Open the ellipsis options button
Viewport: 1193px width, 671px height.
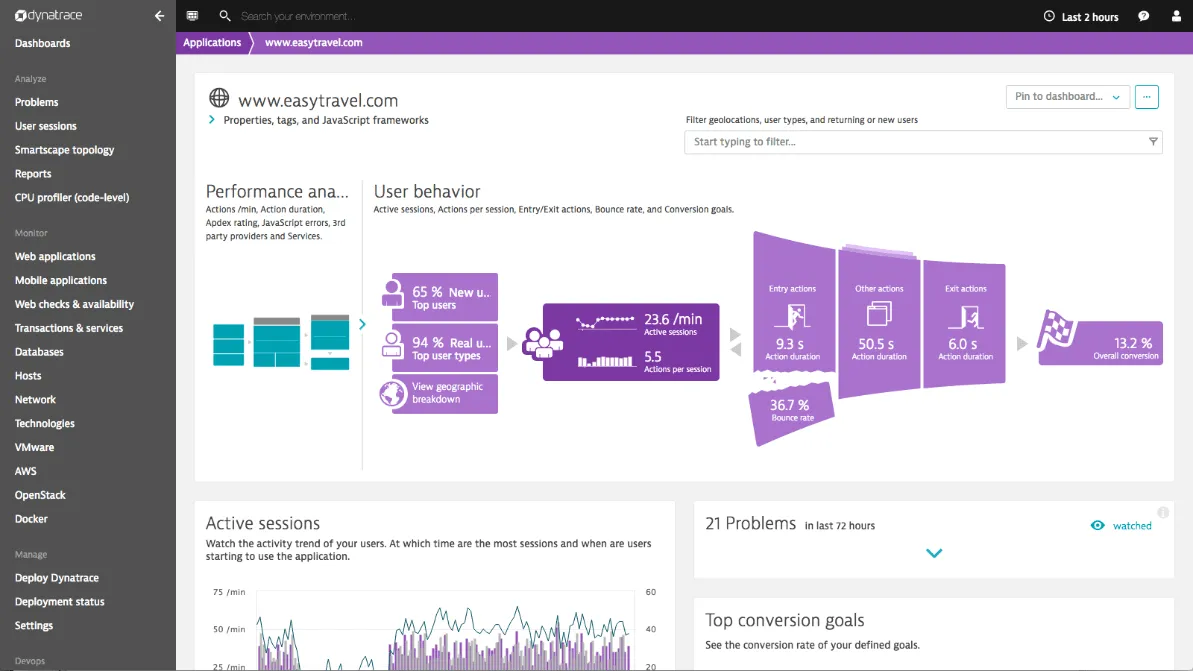pyautogui.click(x=1146, y=97)
